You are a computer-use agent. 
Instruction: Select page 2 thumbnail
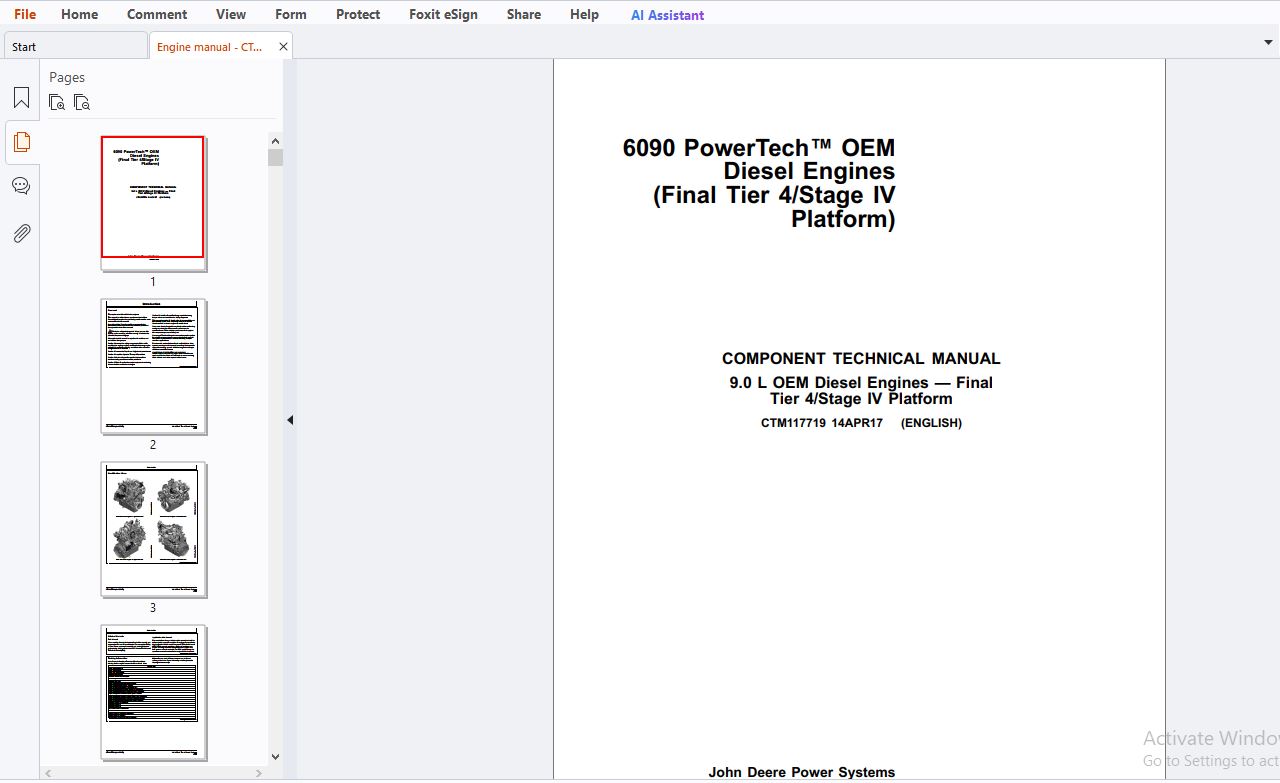click(153, 366)
